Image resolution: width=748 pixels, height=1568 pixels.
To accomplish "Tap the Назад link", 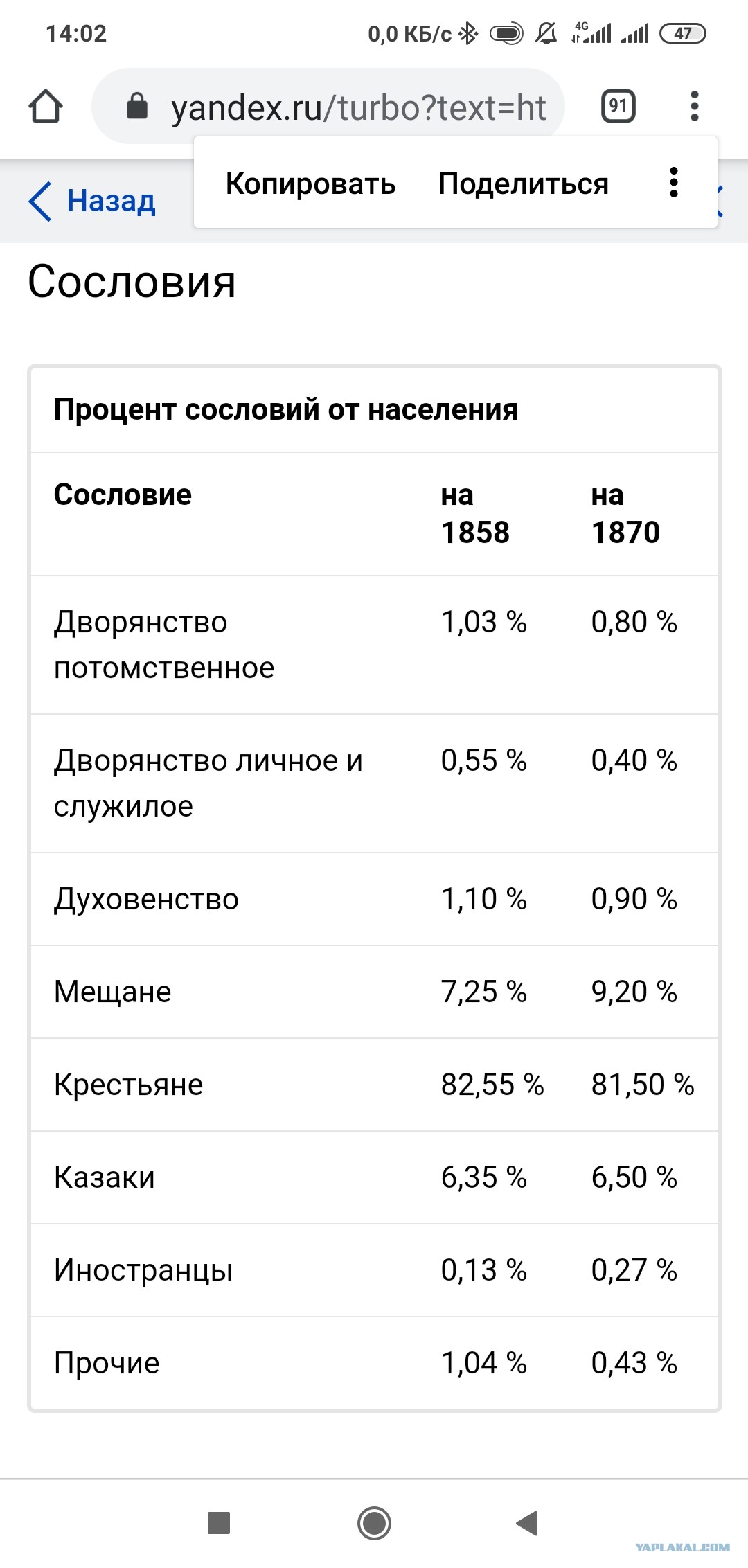I will (x=112, y=202).
